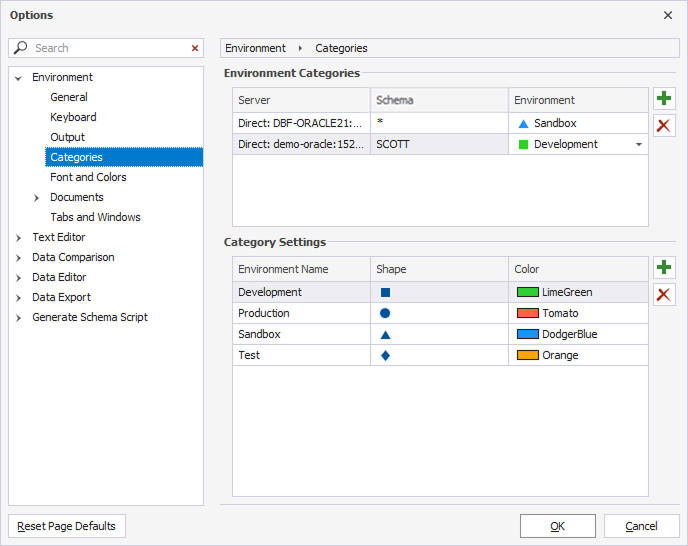
Task: Add a new category setting
Action: [664, 267]
